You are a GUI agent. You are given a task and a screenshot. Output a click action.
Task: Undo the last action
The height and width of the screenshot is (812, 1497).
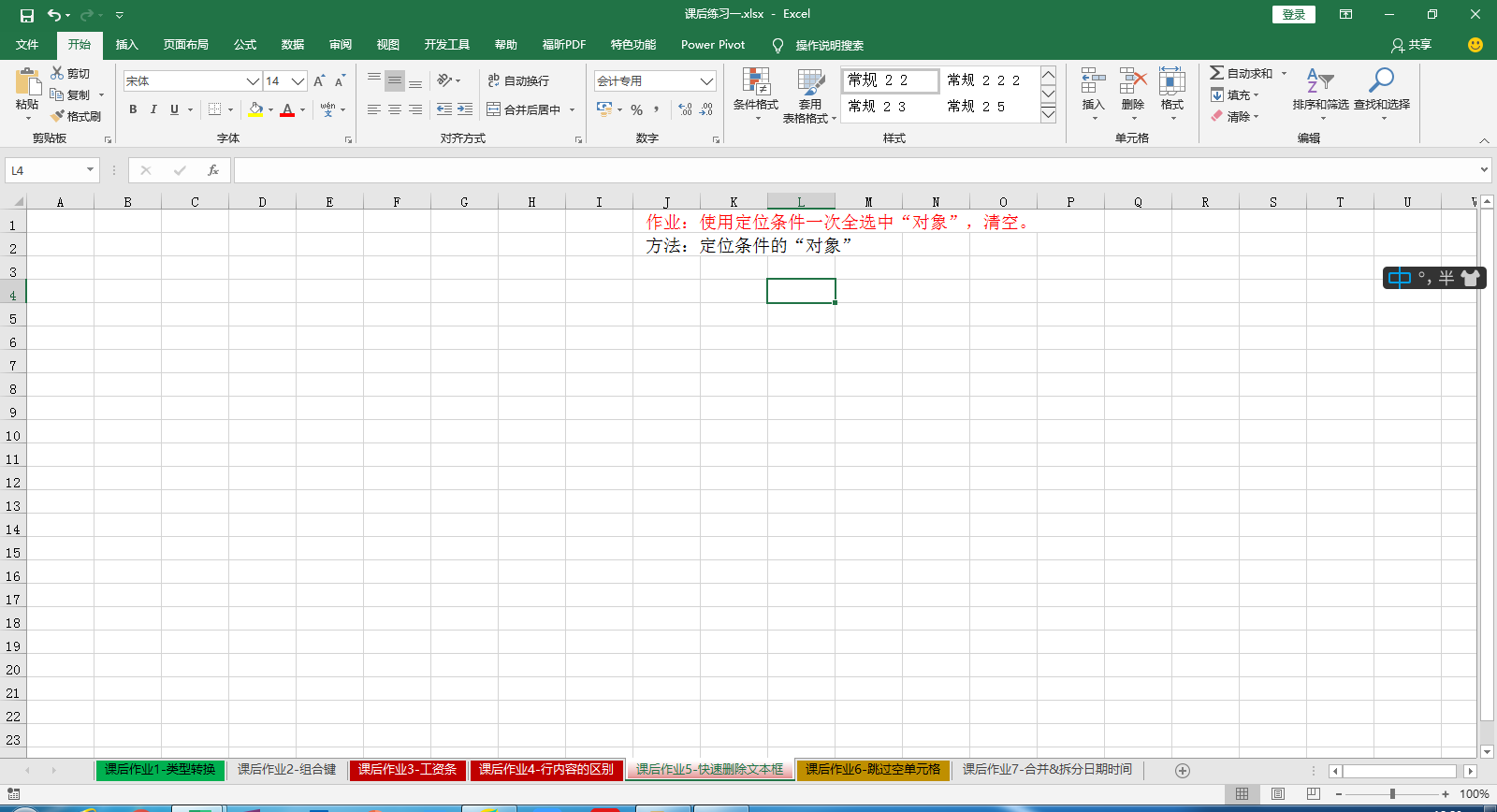54,15
